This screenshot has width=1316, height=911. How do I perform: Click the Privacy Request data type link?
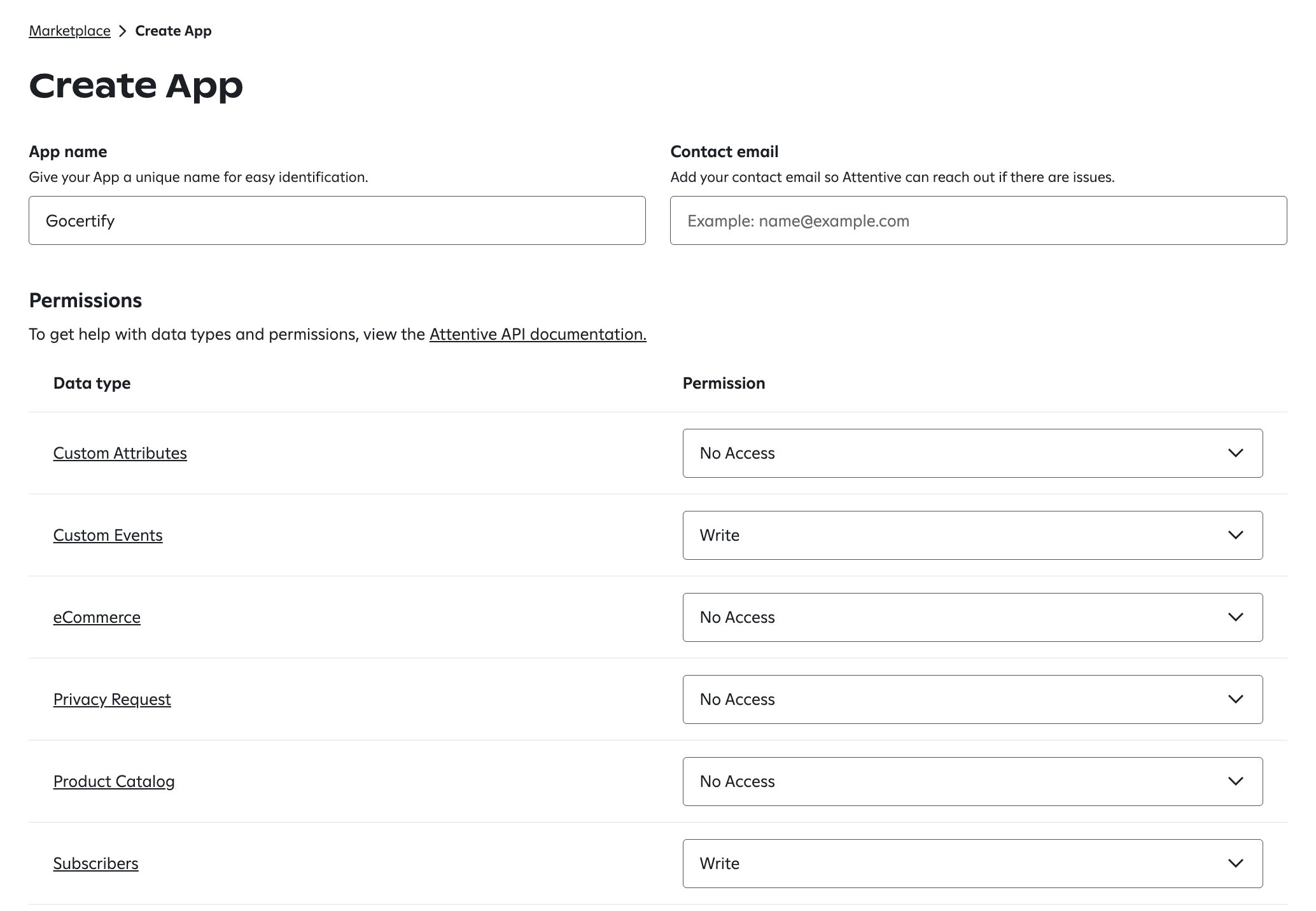pyautogui.click(x=112, y=699)
